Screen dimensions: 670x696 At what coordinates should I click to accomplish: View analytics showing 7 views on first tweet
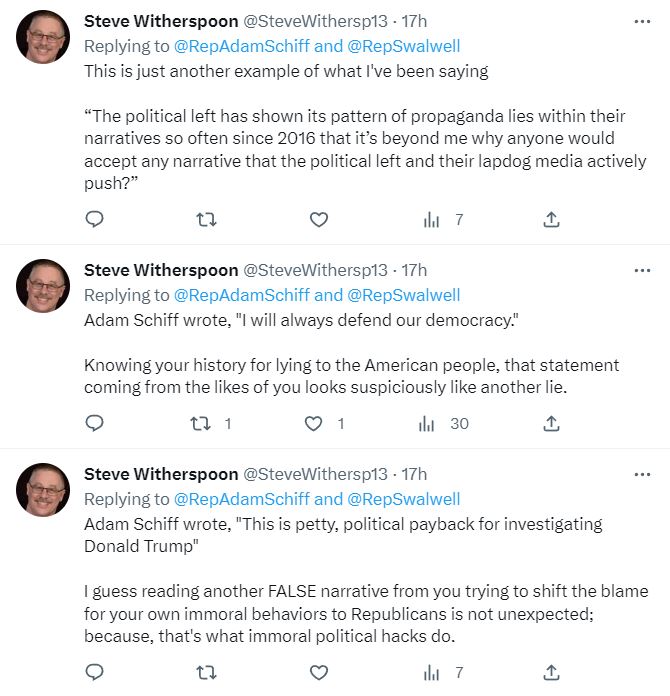pyautogui.click(x=432, y=219)
